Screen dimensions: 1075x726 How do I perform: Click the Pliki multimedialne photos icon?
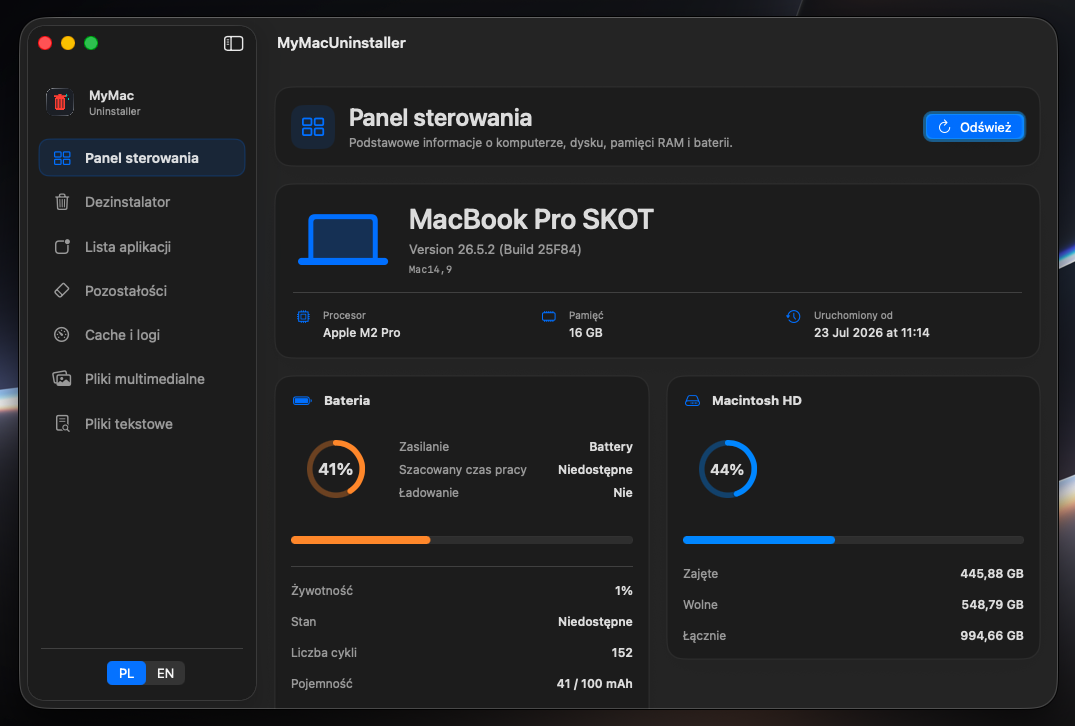[62, 379]
